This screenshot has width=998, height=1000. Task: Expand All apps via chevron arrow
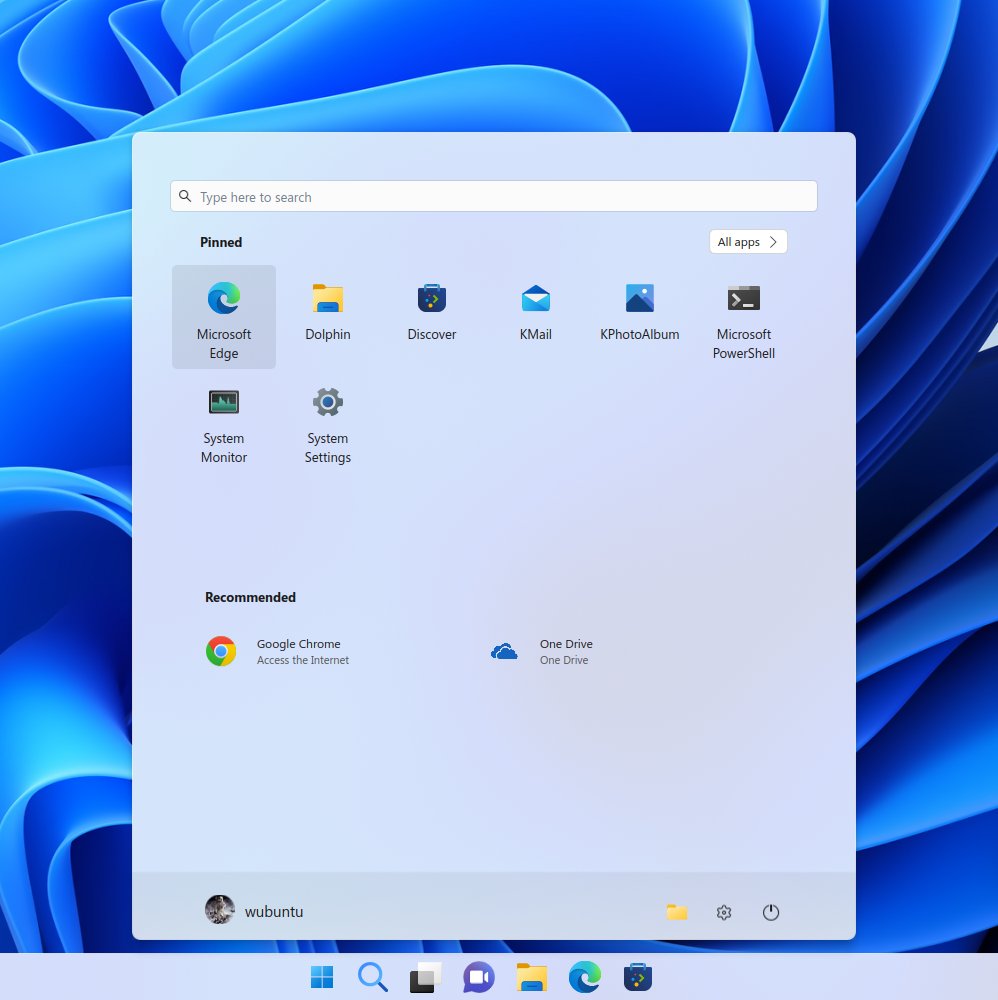[773, 242]
